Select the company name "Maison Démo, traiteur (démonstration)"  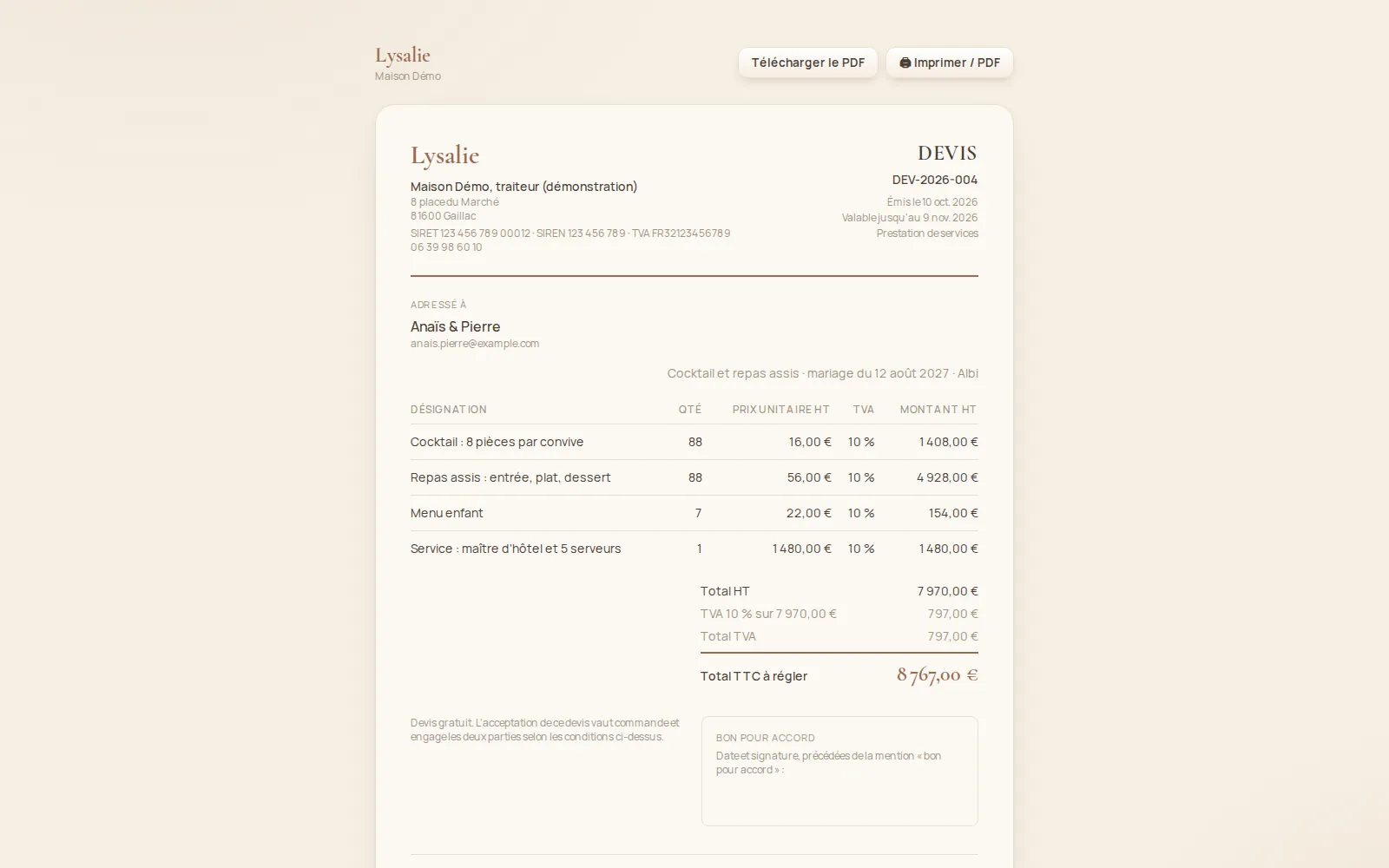point(523,187)
